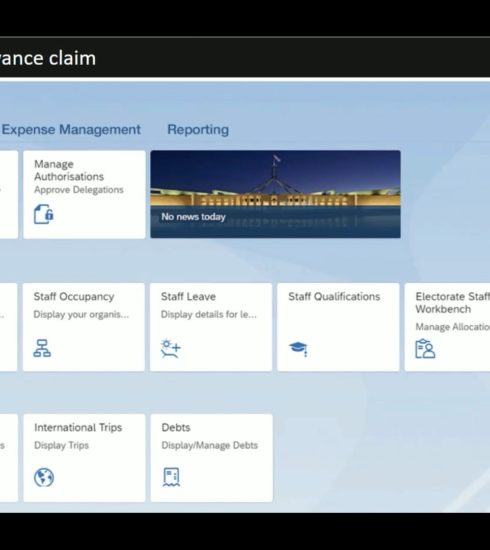Click the International Trips globe icon
This screenshot has width=490, height=550.
[44, 477]
